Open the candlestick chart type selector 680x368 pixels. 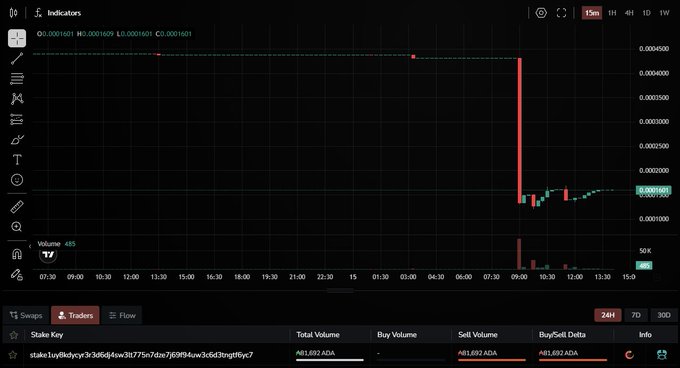coord(13,13)
